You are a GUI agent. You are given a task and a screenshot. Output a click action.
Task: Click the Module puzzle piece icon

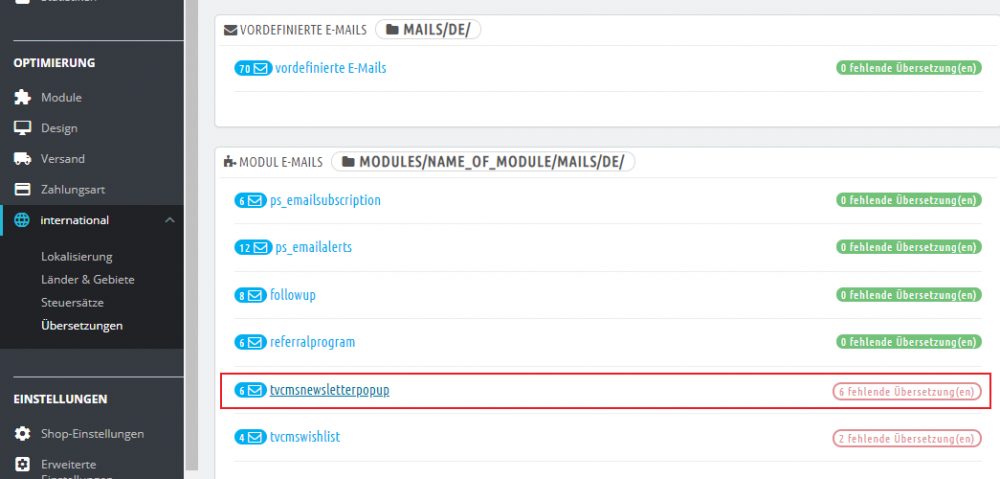pos(22,98)
